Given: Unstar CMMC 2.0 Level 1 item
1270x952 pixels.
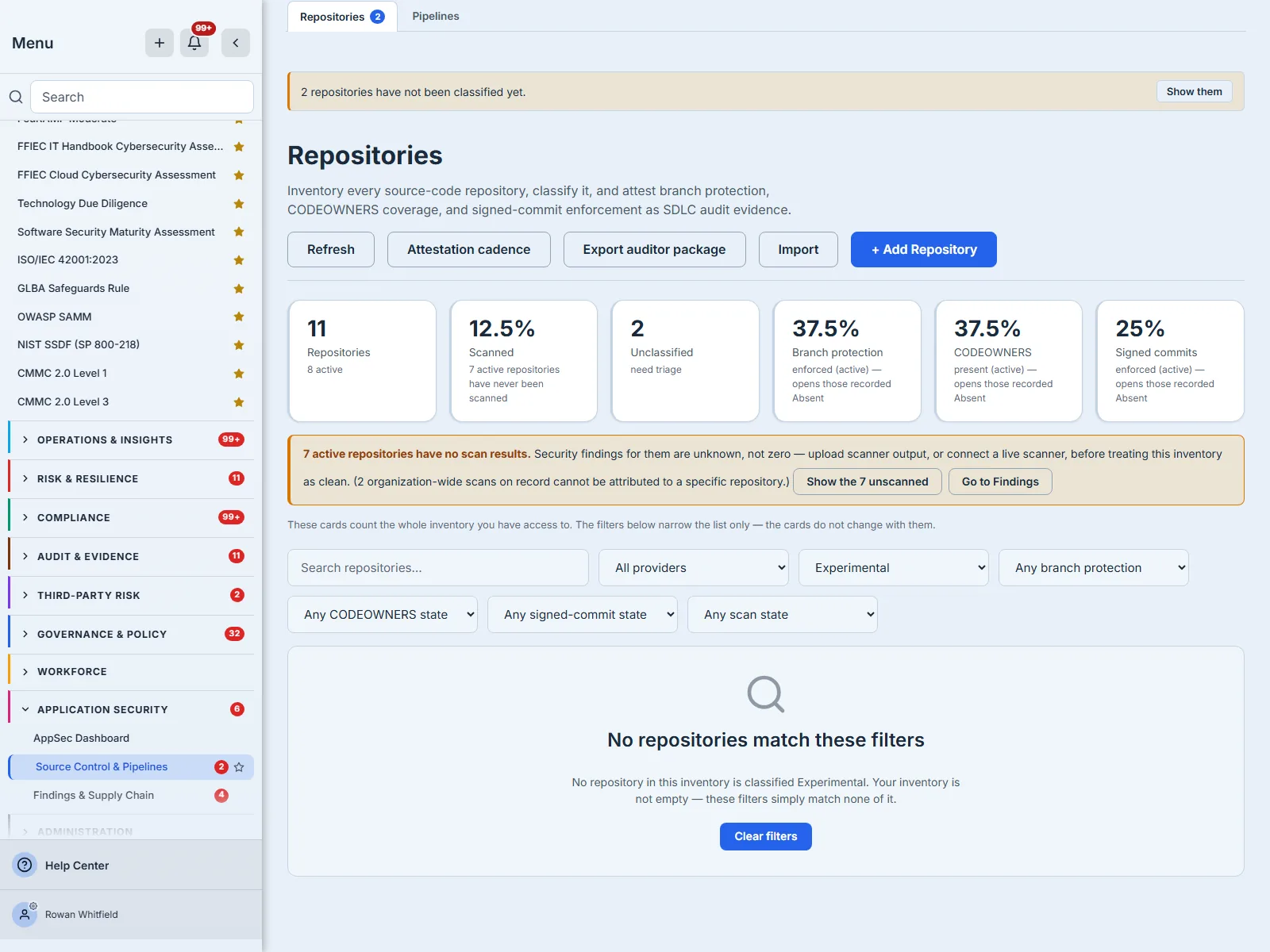Looking at the screenshot, I should pyautogui.click(x=239, y=374).
